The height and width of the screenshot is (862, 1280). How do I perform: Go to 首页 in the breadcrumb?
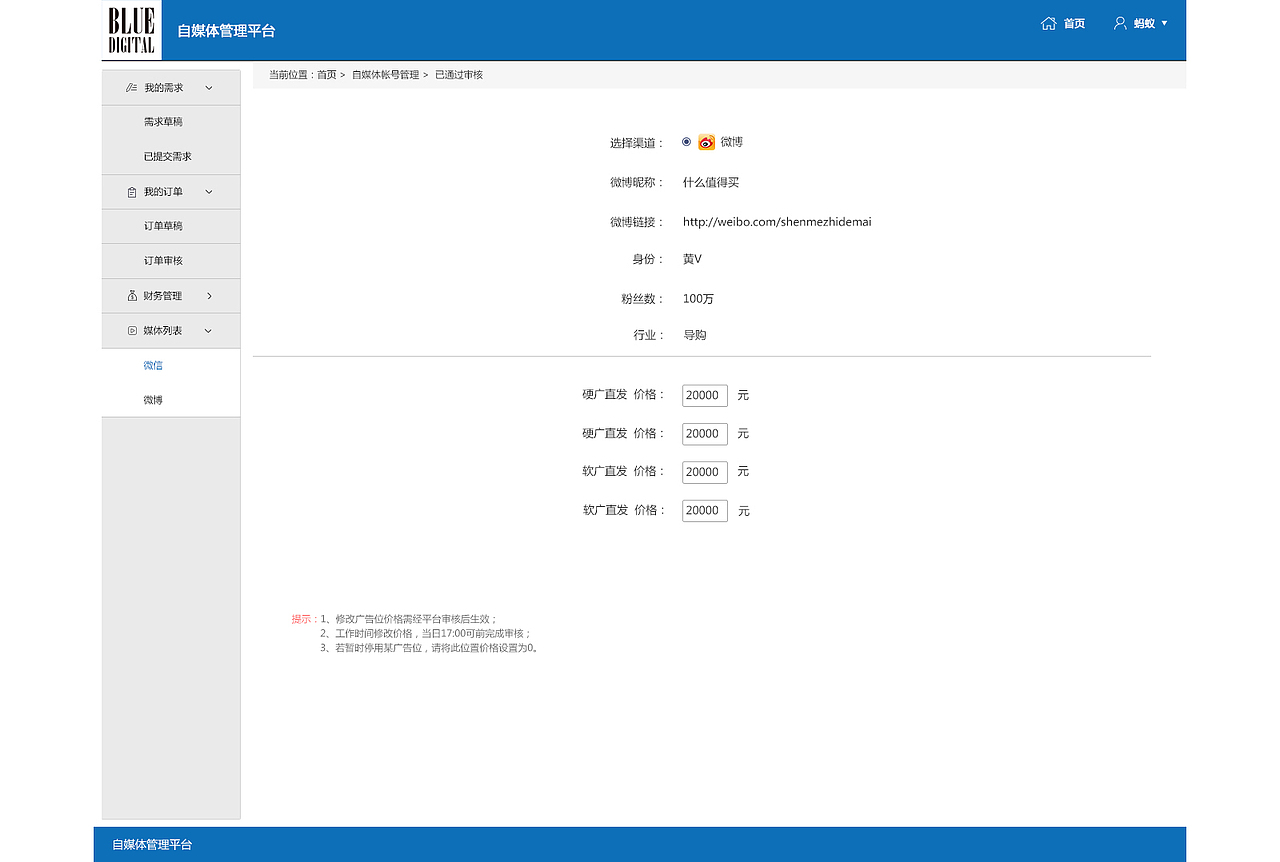point(327,75)
